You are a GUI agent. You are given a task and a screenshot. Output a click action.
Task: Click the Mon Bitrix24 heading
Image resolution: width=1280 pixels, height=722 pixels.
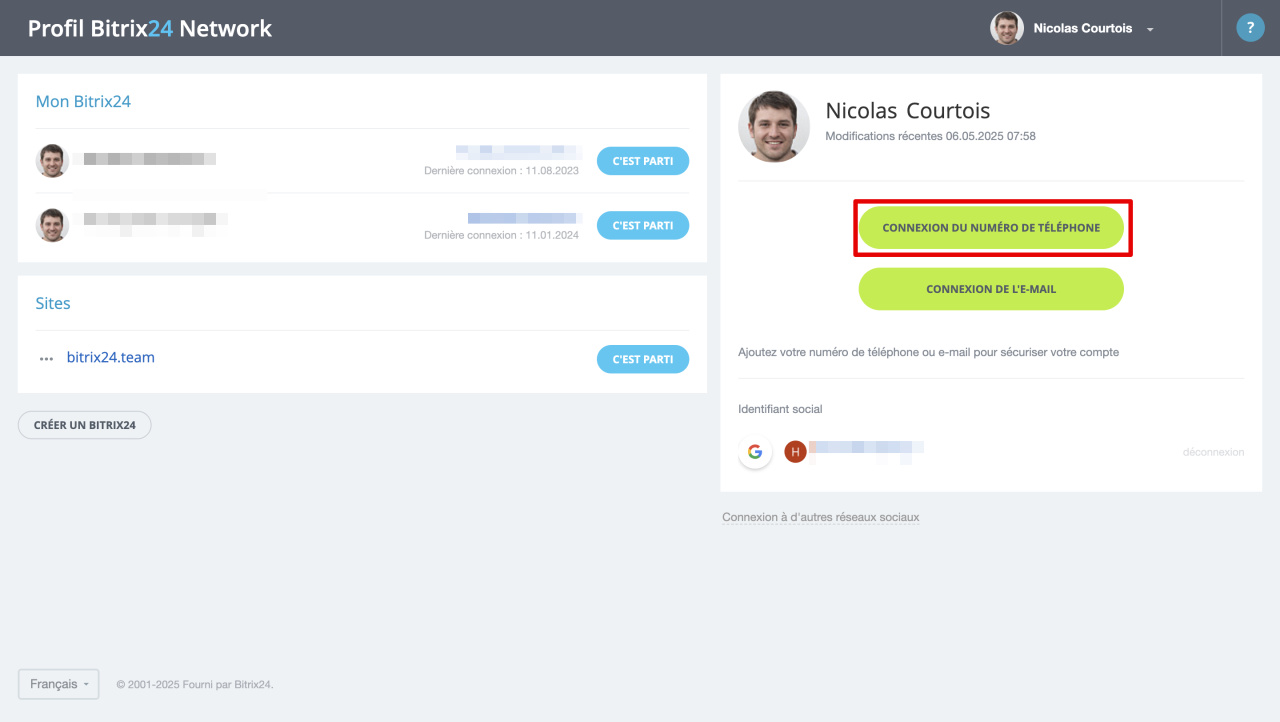coord(83,101)
